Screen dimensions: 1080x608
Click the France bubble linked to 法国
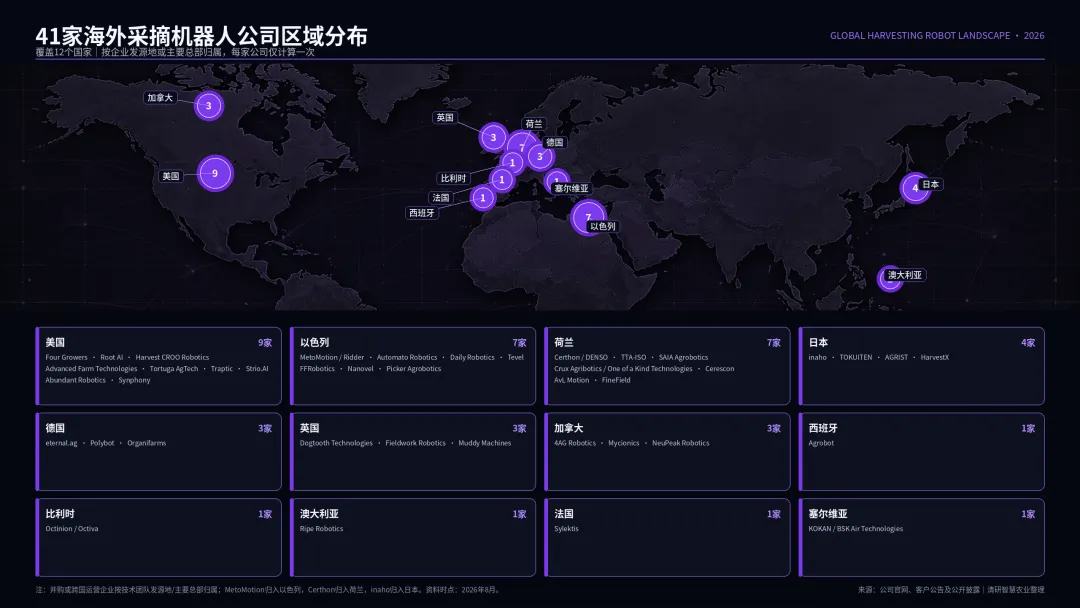coord(501,180)
